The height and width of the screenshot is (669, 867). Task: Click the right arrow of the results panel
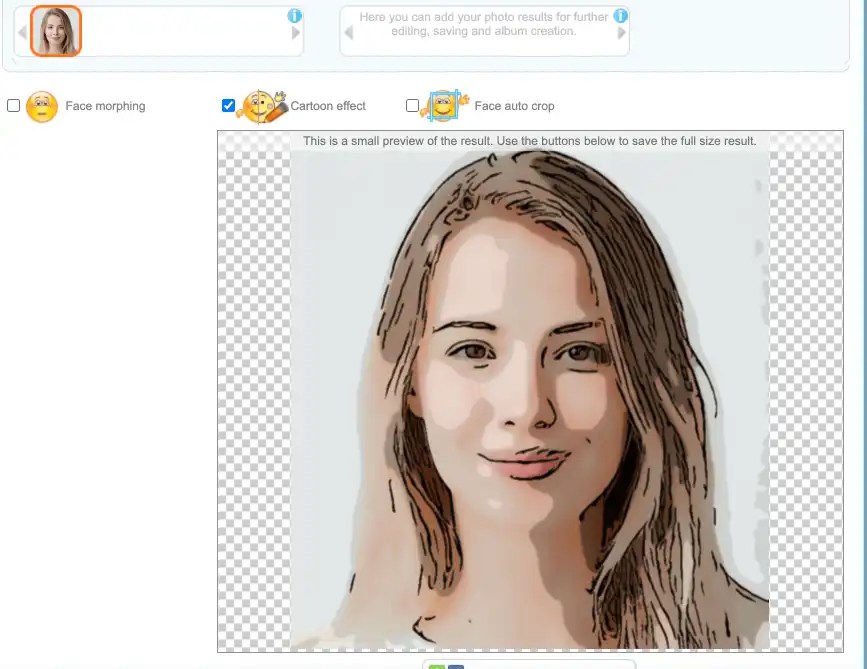(x=621, y=31)
